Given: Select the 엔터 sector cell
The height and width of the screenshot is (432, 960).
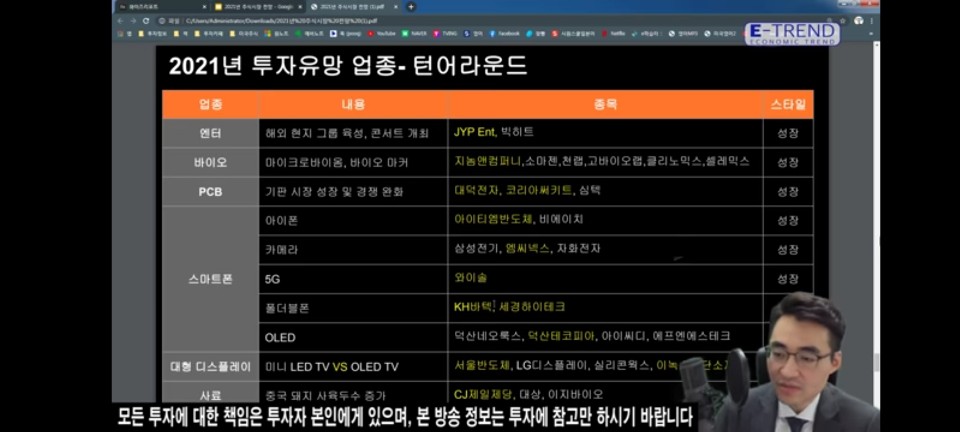Looking at the screenshot, I should [x=211, y=133].
